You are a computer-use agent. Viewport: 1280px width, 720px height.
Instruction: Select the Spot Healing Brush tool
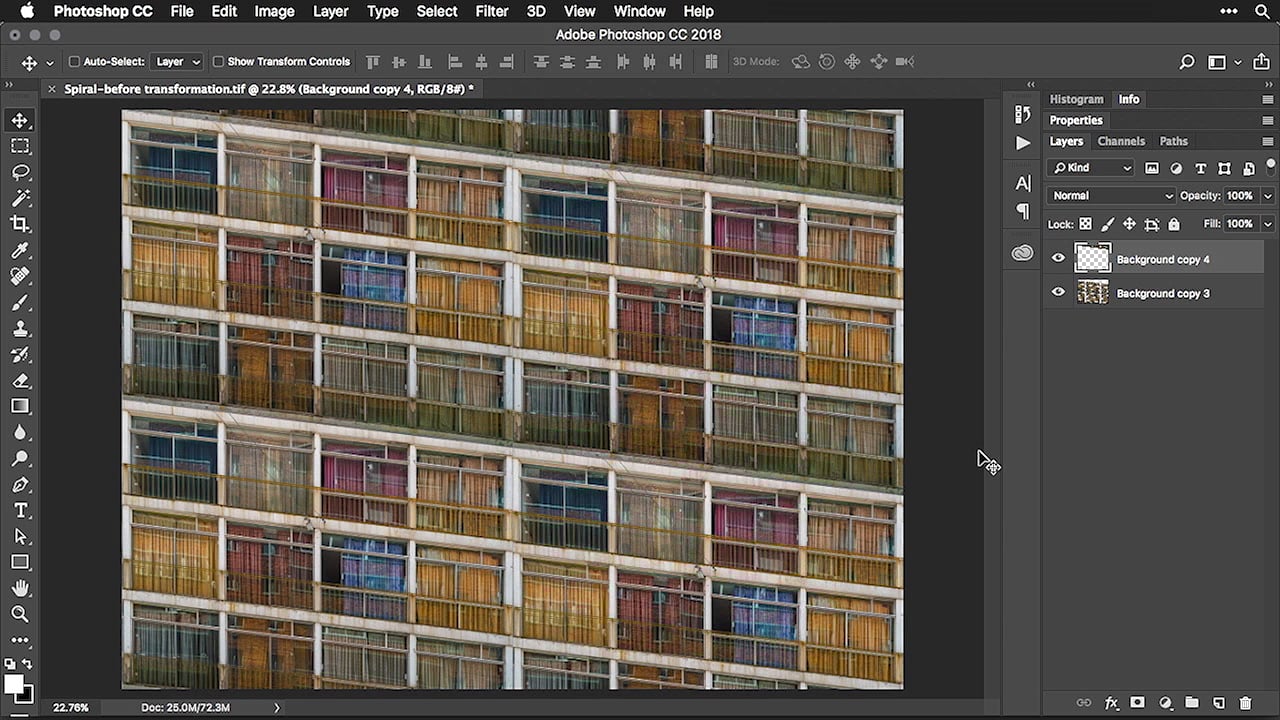20,276
